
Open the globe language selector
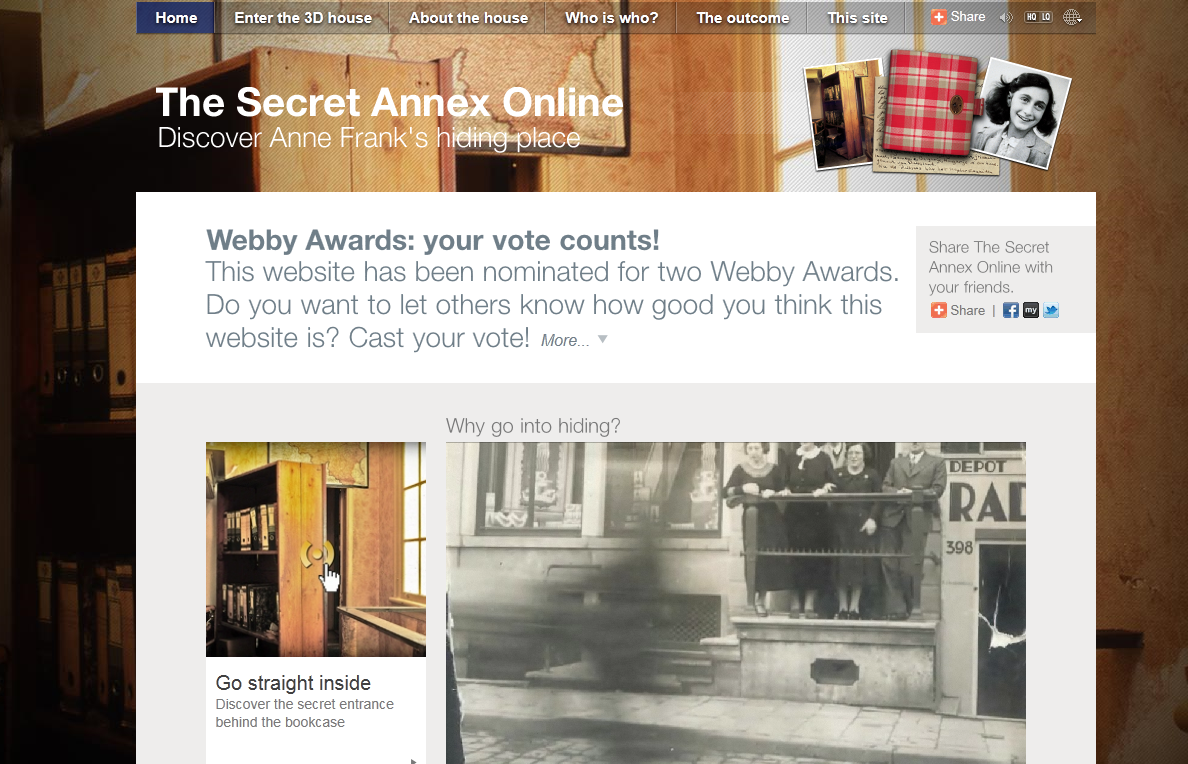(1072, 17)
